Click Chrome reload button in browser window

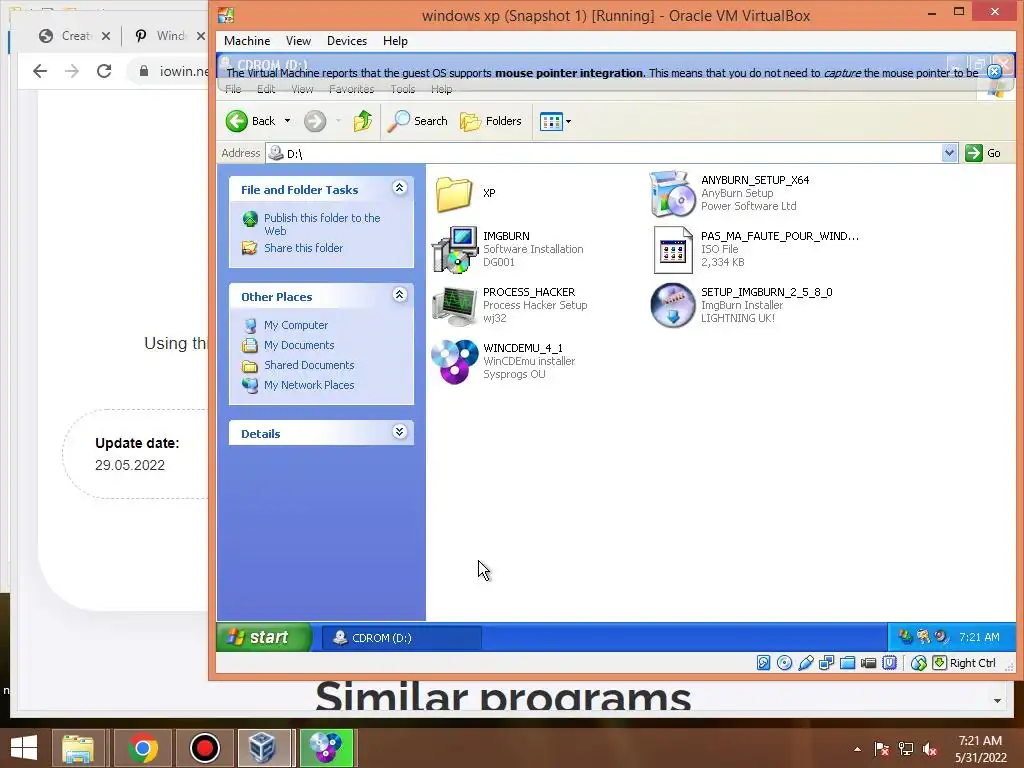click(104, 71)
